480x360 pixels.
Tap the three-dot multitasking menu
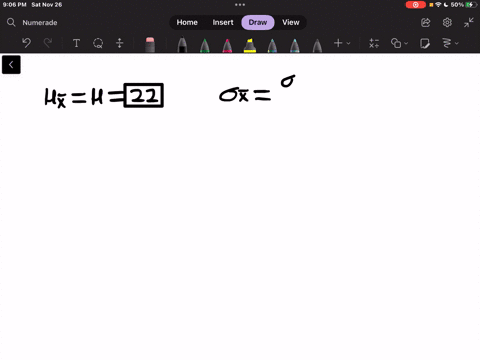point(240,5)
